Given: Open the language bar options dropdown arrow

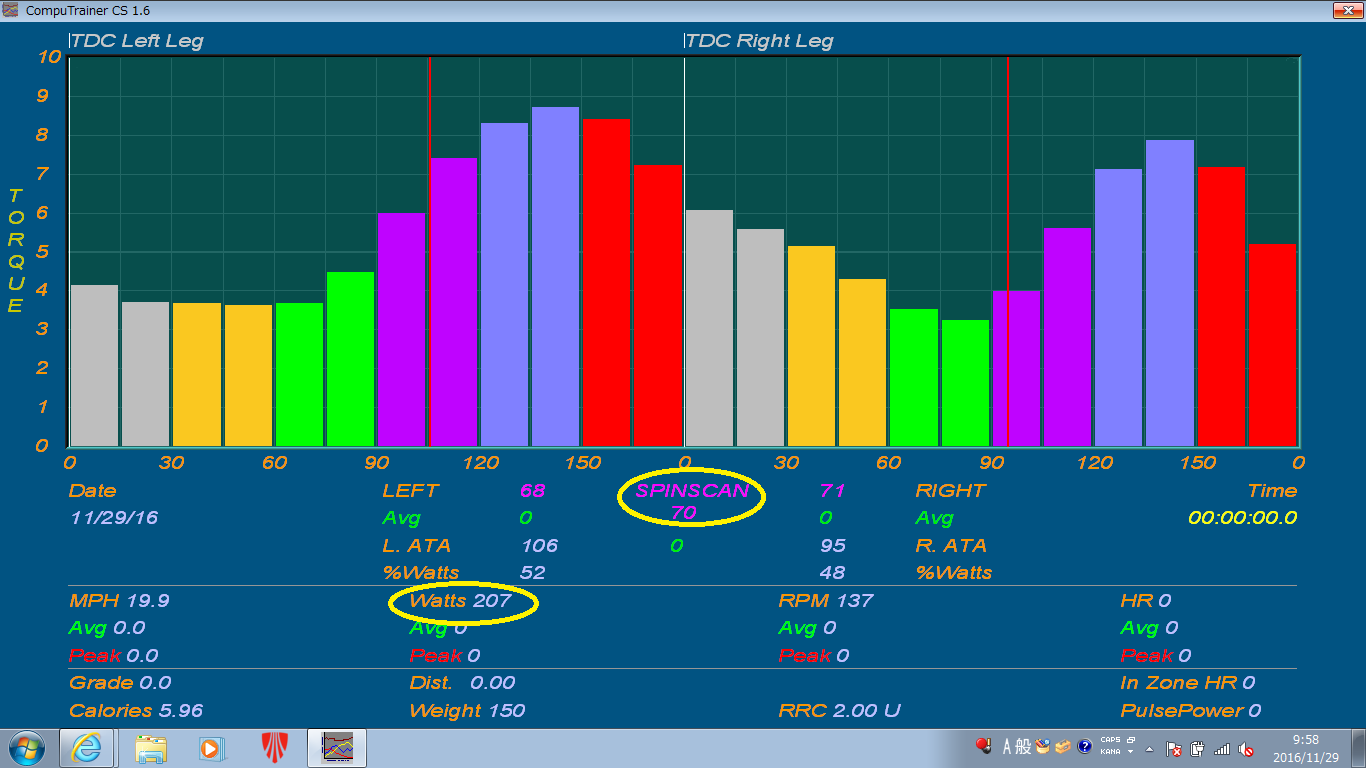Looking at the screenshot, I should tap(1130, 752).
